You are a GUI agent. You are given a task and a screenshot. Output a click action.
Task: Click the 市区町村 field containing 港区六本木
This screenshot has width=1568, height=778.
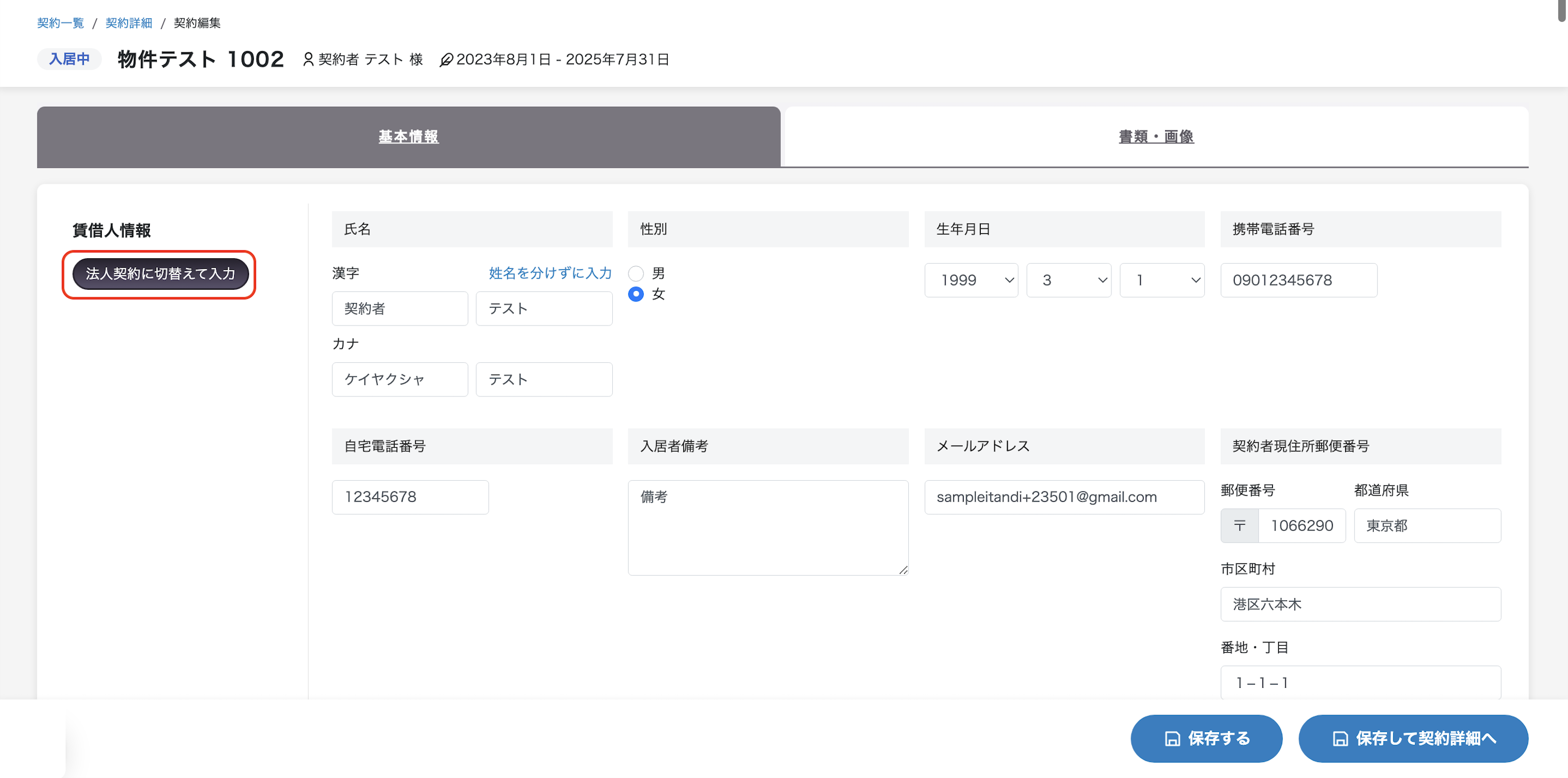[1361, 605]
